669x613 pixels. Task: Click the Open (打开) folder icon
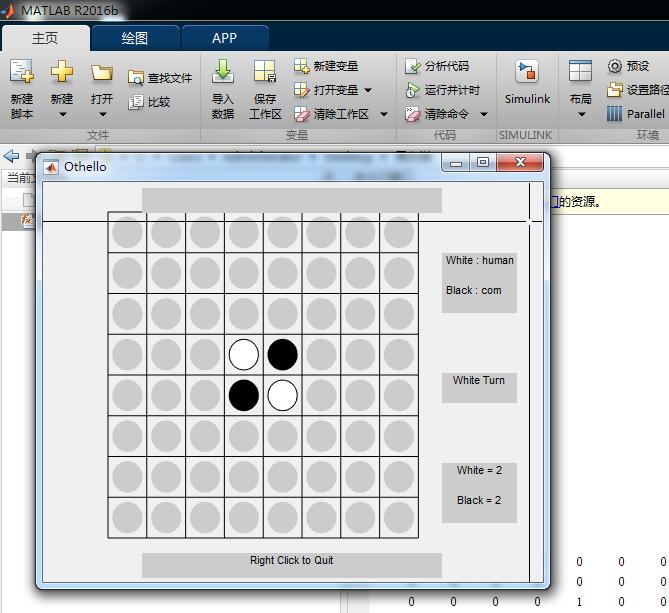tap(102, 73)
